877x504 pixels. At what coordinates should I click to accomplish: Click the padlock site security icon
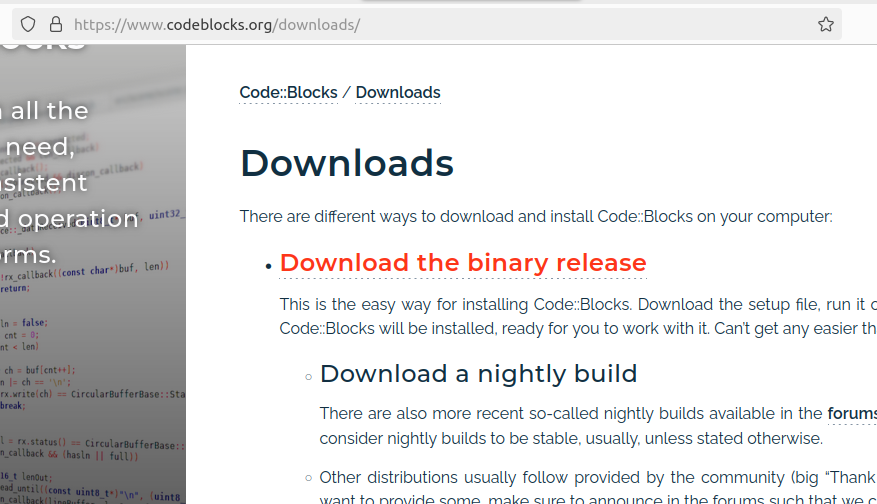point(56,25)
